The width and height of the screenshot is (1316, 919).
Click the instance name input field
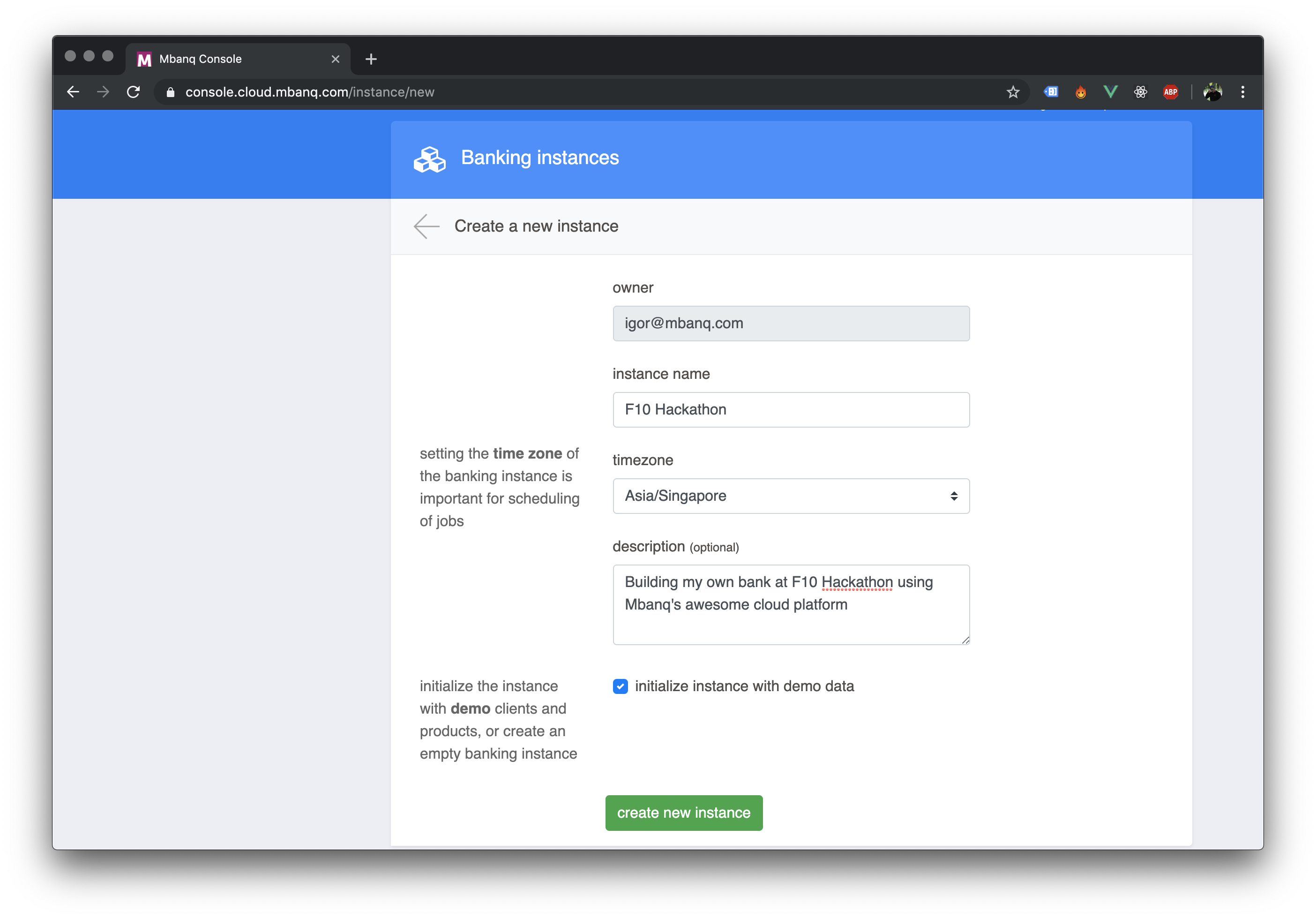click(x=791, y=409)
